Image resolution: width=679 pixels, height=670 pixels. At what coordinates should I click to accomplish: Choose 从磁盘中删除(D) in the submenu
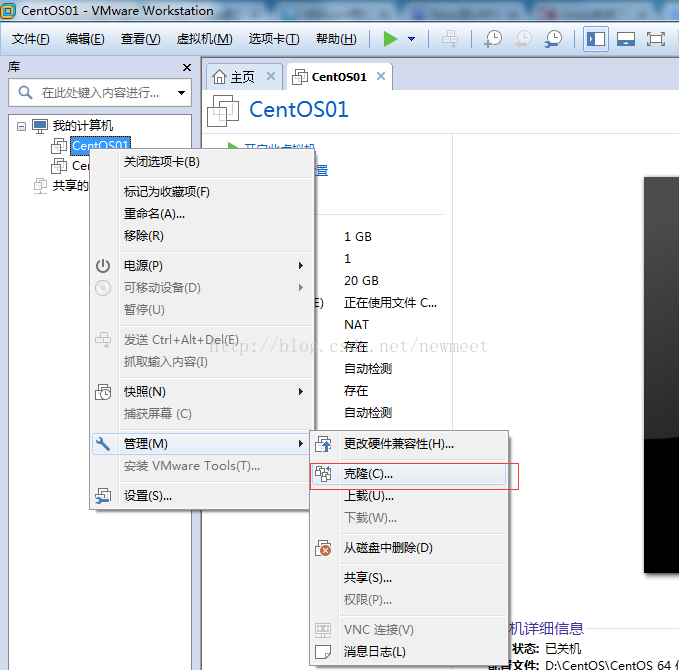[x=409, y=548]
